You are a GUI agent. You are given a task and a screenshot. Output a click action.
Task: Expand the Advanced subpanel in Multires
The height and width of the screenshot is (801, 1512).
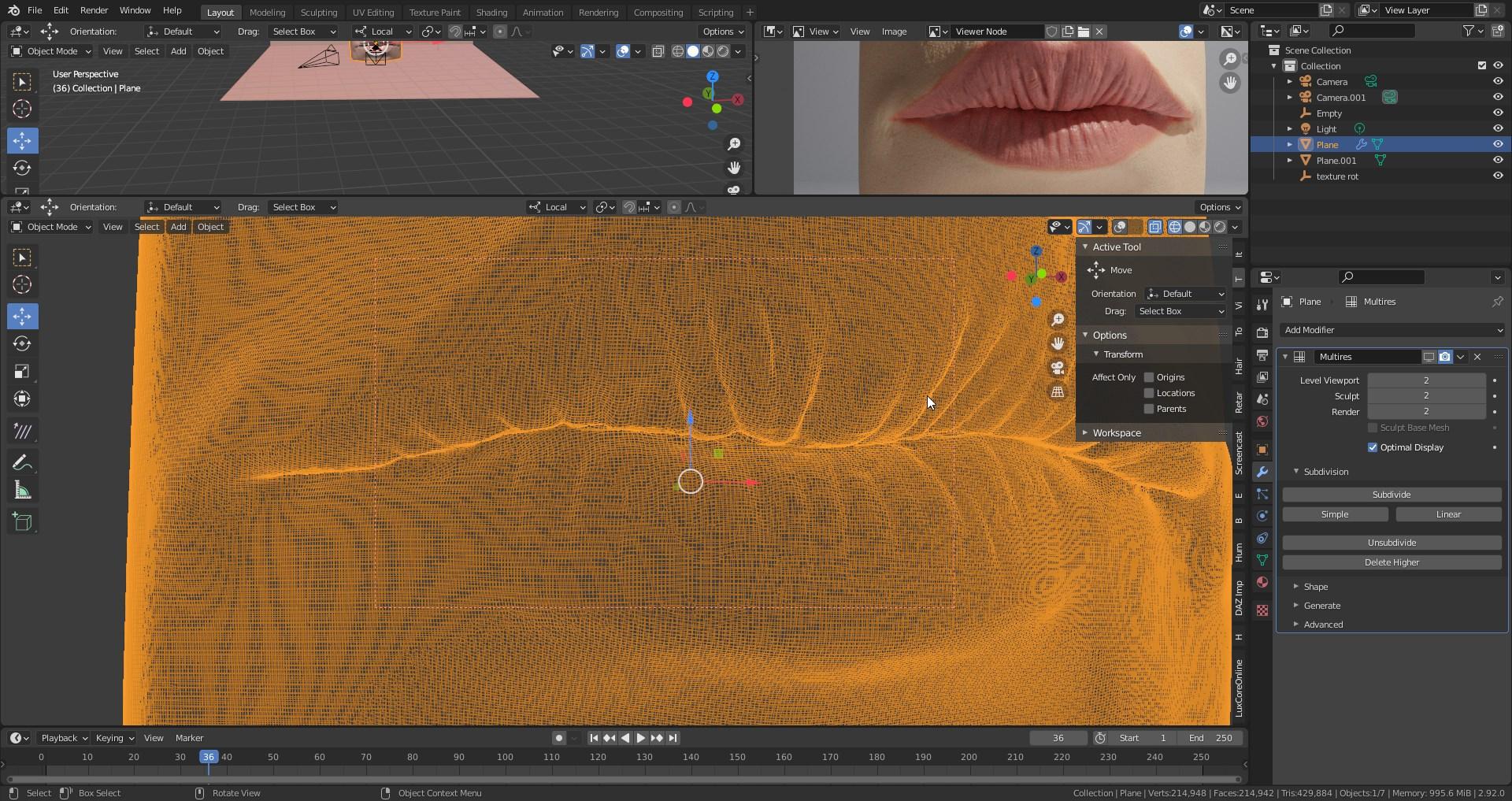point(1323,625)
